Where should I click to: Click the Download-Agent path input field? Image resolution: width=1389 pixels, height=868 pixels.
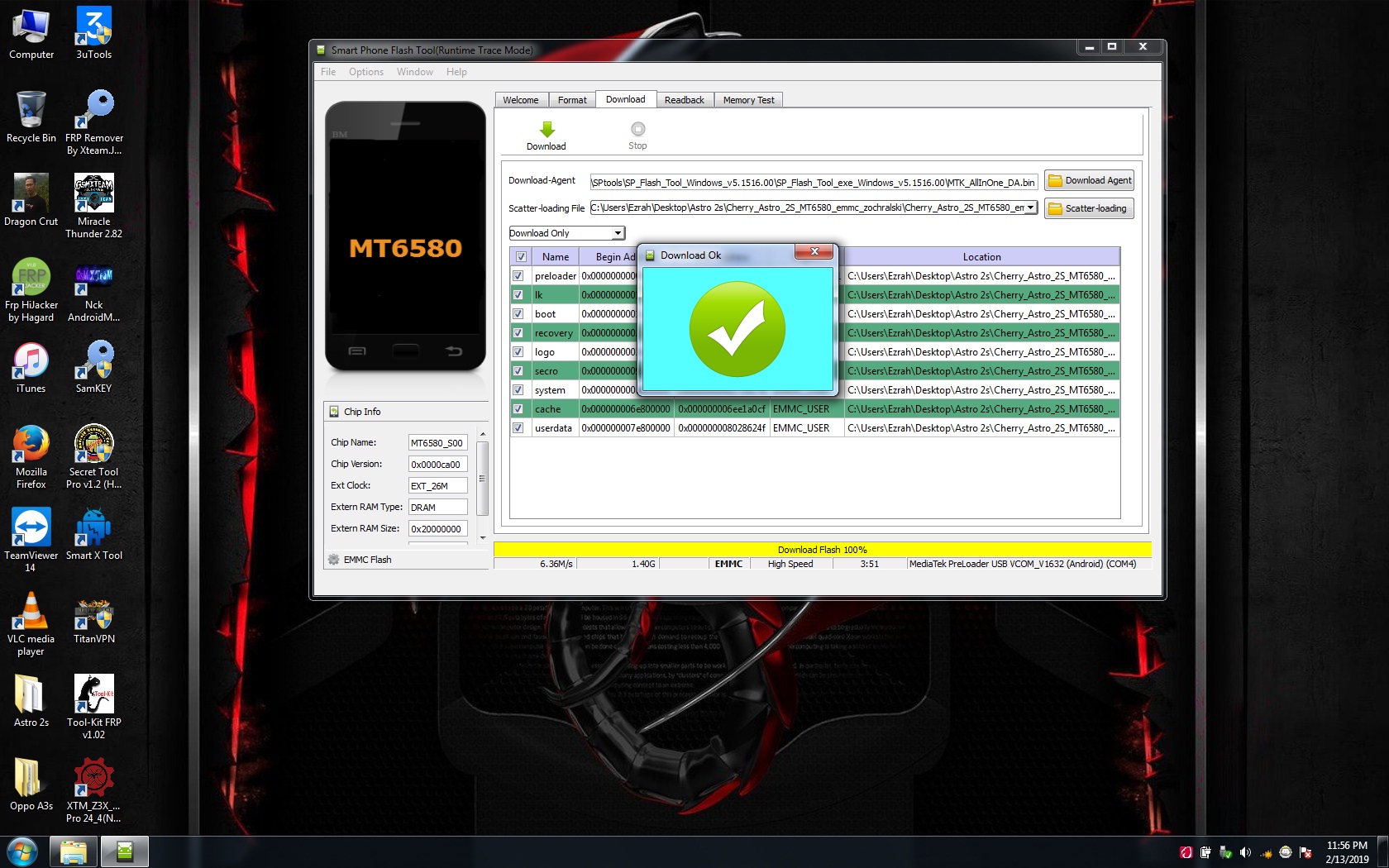pos(814,183)
